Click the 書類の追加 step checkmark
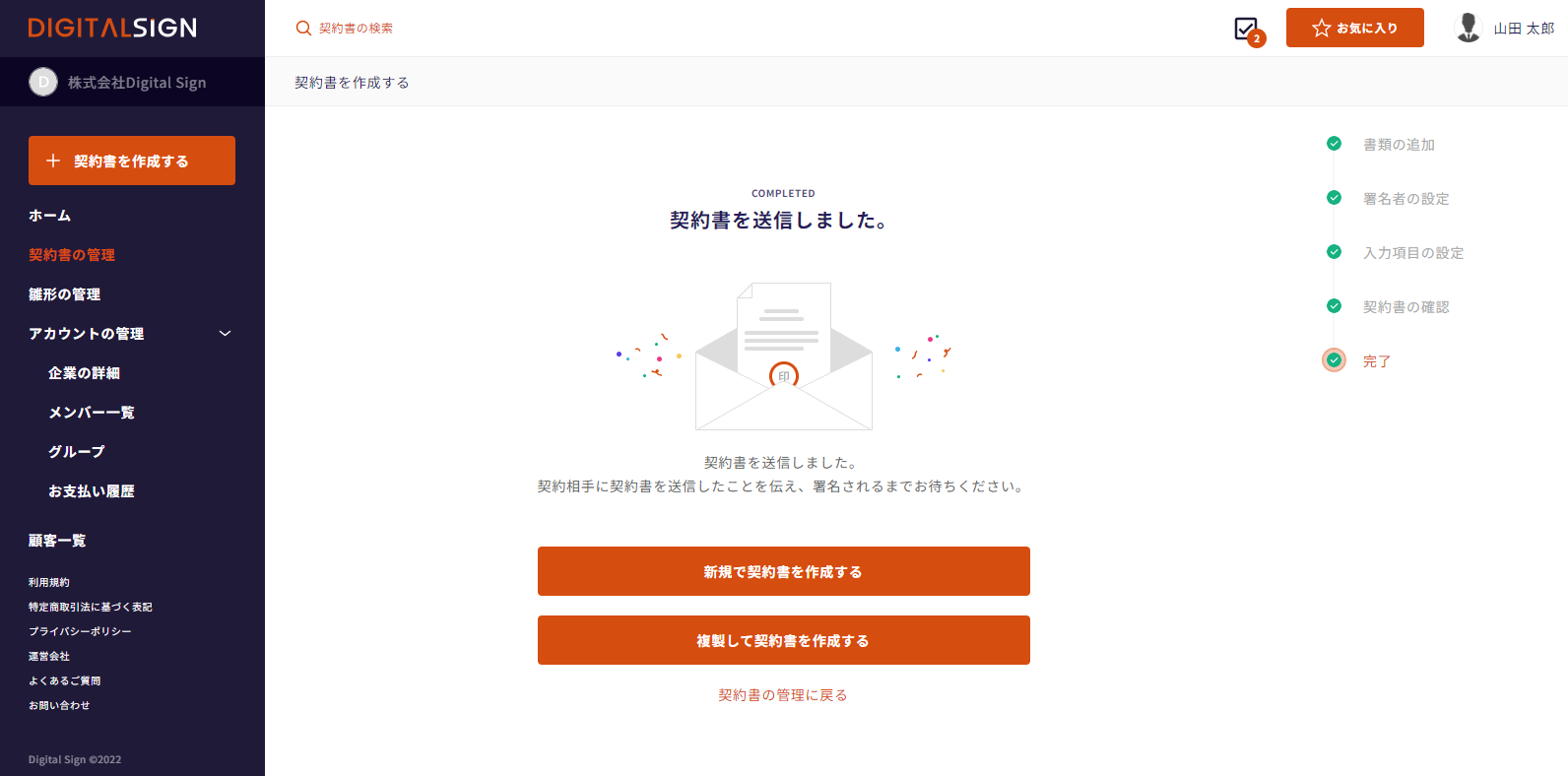The image size is (1568, 776). (x=1334, y=144)
